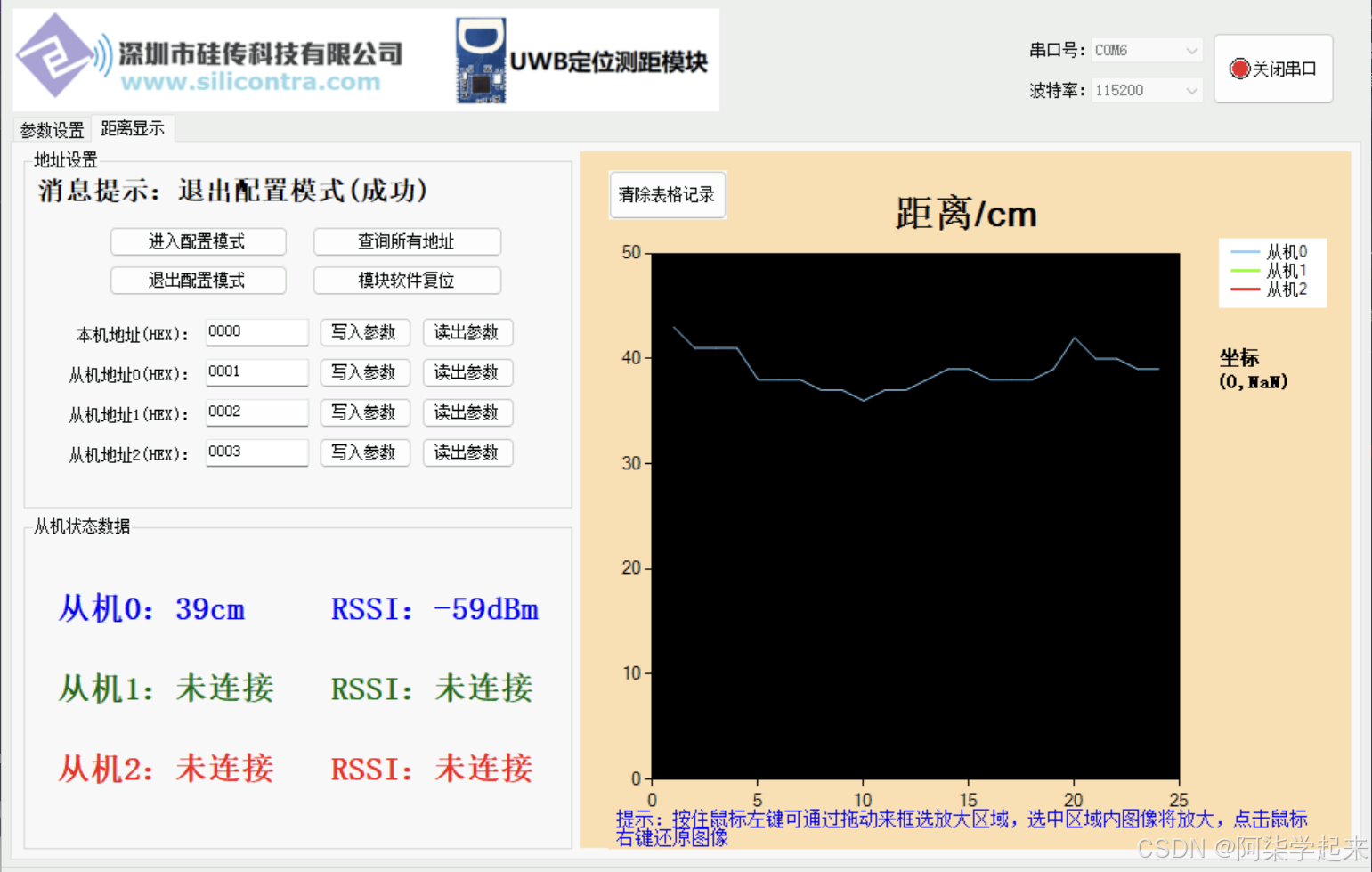Click the 从机0: 39cm distance reading
1372x872 pixels.
click(x=151, y=609)
